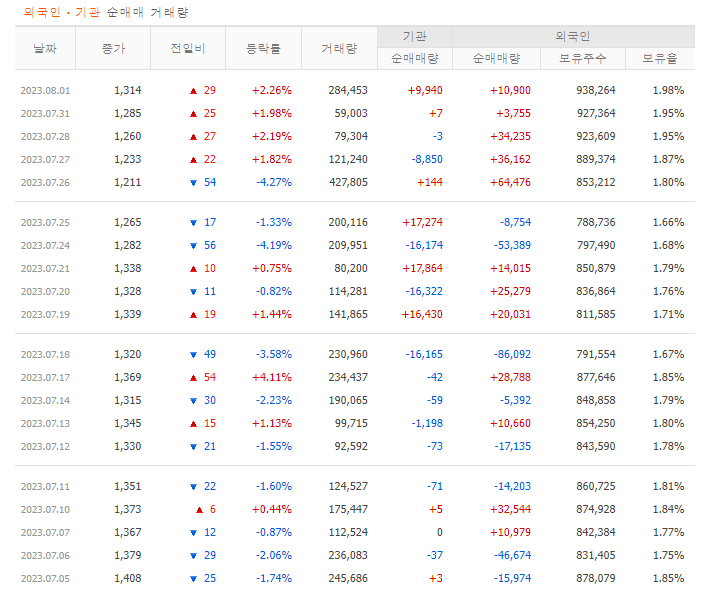Click volume value 284,453

click(348, 90)
